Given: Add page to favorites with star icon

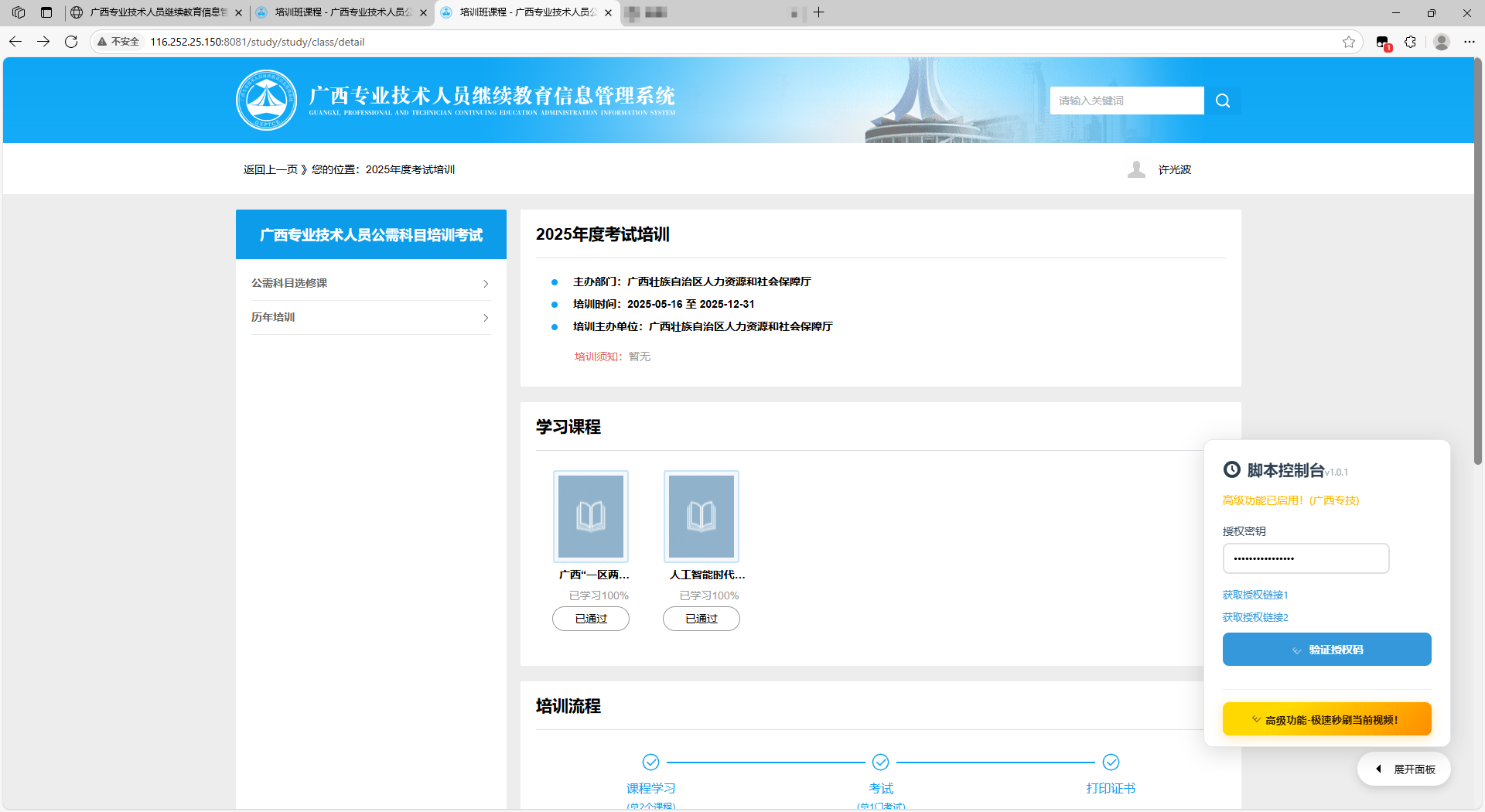Looking at the screenshot, I should point(1349,42).
